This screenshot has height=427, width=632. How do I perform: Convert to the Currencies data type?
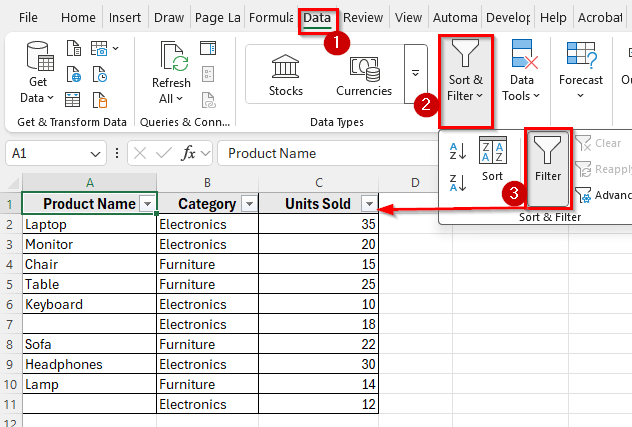click(x=364, y=75)
